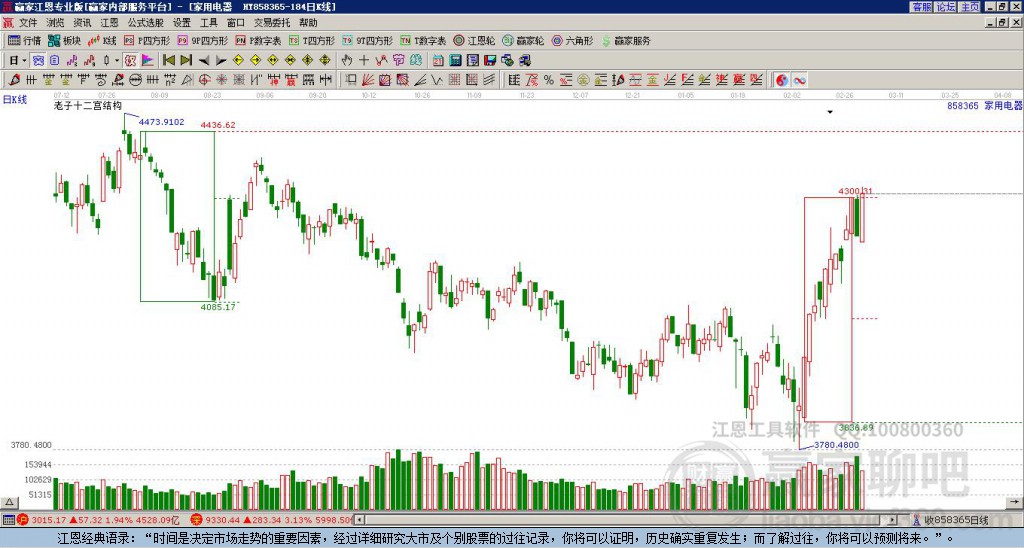Select the crosshair cursor tool
1024x548 pixels.
click(x=364, y=61)
